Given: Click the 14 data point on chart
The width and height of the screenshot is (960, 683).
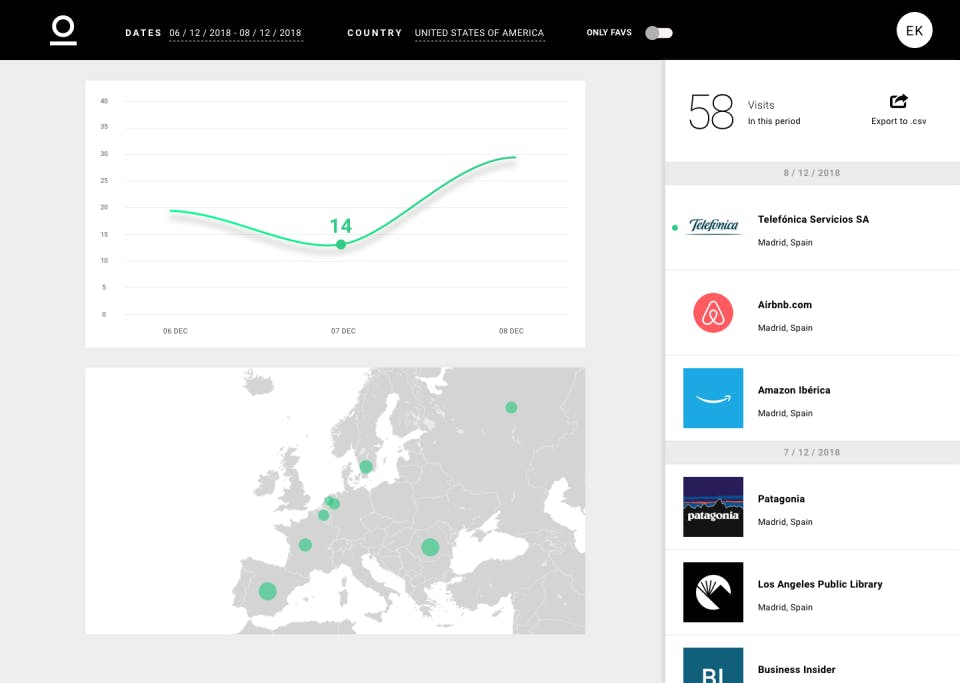Looking at the screenshot, I should point(341,245).
